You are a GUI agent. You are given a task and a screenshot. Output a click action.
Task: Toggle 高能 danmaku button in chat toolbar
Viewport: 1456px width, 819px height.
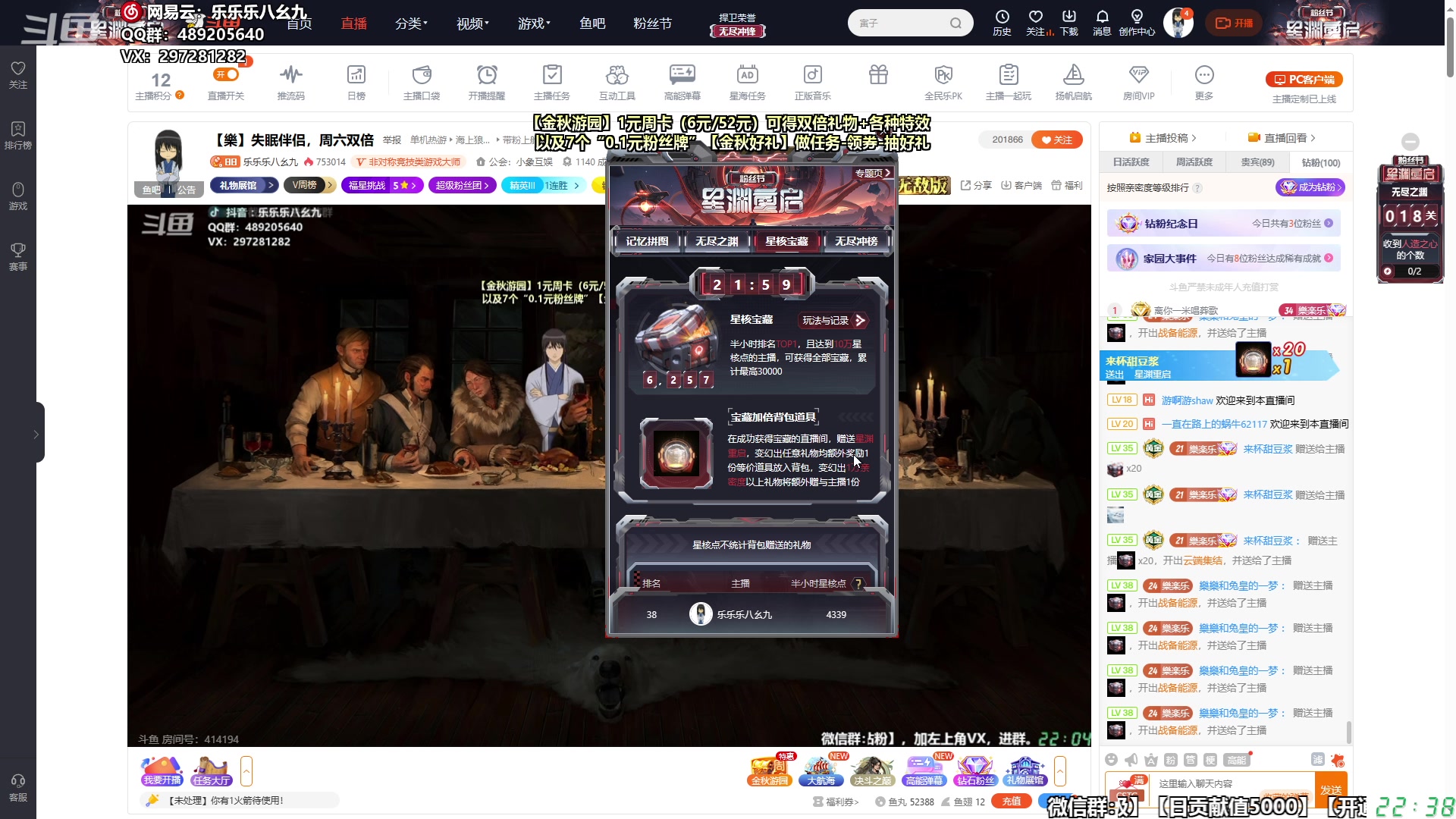(x=1236, y=760)
